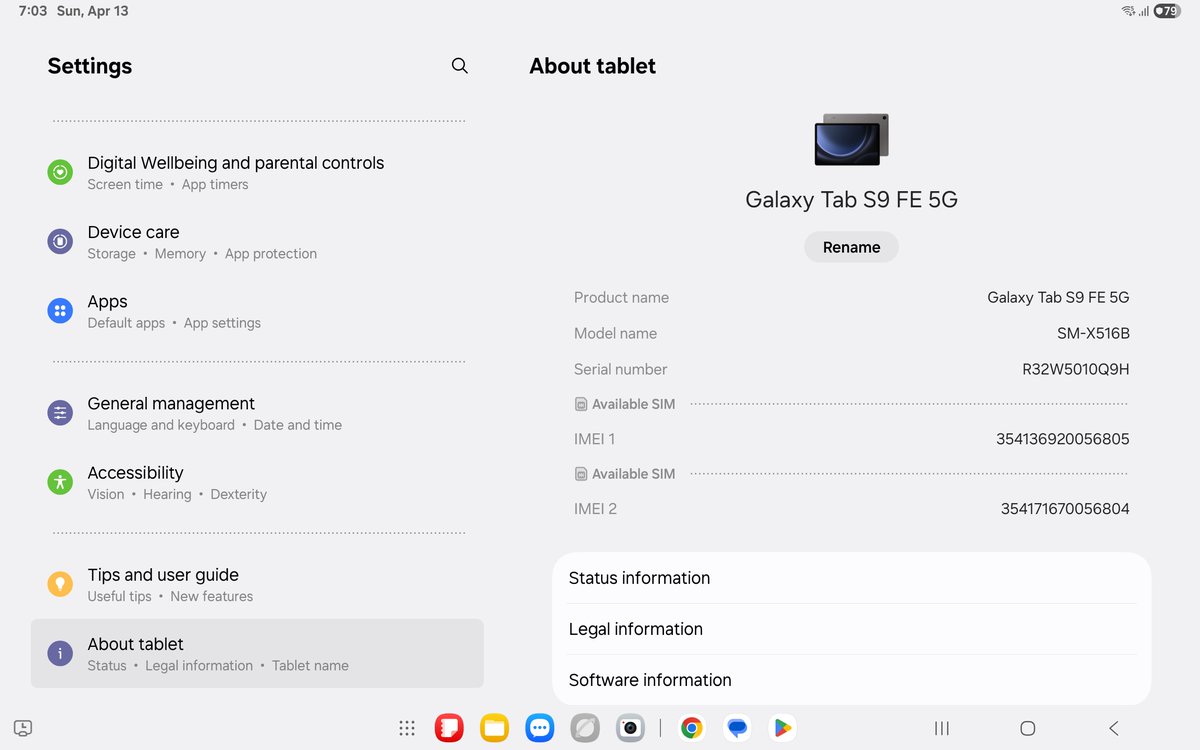The image size is (1200, 750).
Task: Tap the Apps settings icon
Action: coord(60,311)
